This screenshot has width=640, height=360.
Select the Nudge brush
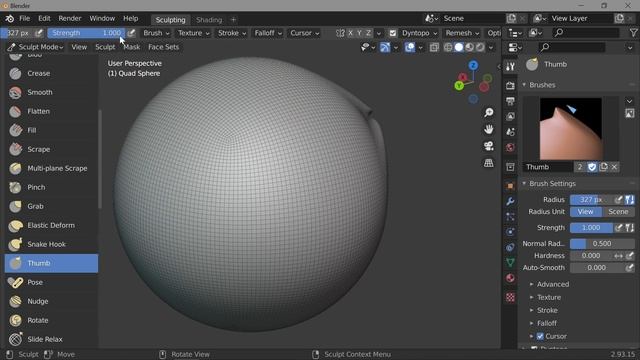pyautogui.click(x=51, y=301)
